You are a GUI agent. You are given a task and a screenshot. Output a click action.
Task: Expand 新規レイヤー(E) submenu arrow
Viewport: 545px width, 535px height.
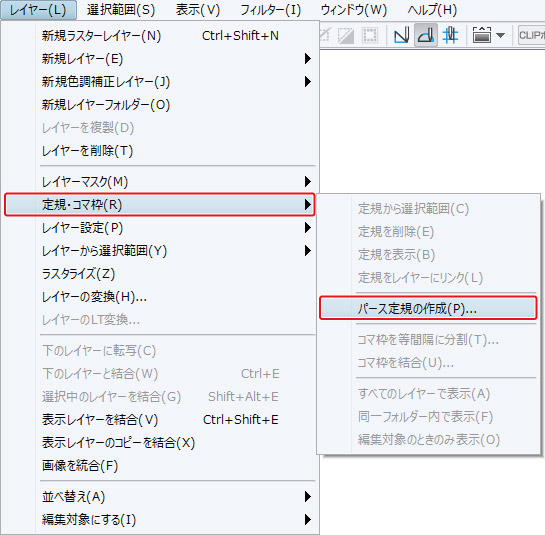(x=307, y=58)
